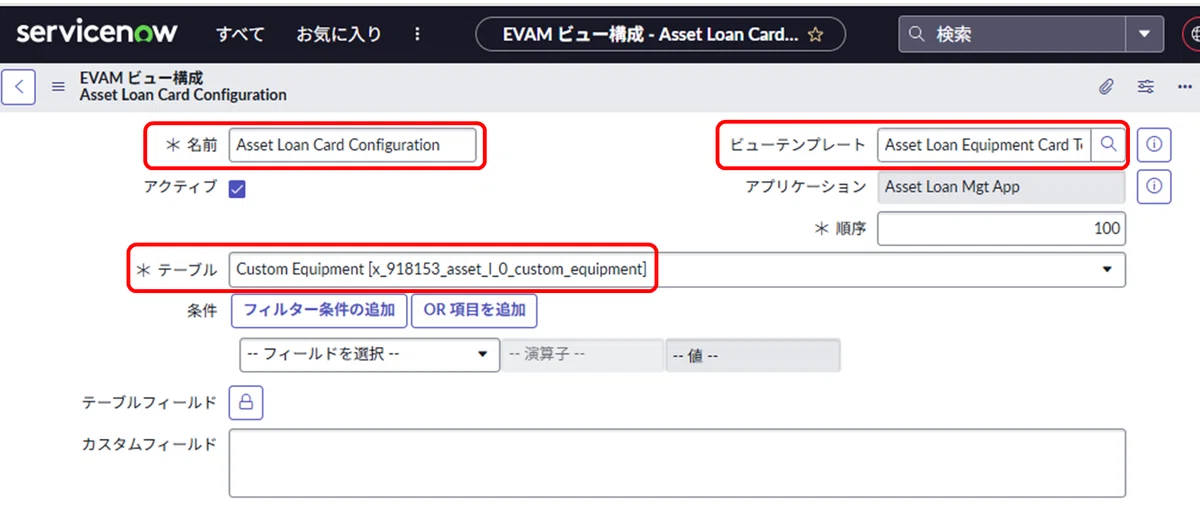The height and width of the screenshot is (512, 1200).
Task: Open the フィールドを選択 dropdown
Action: [369, 355]
